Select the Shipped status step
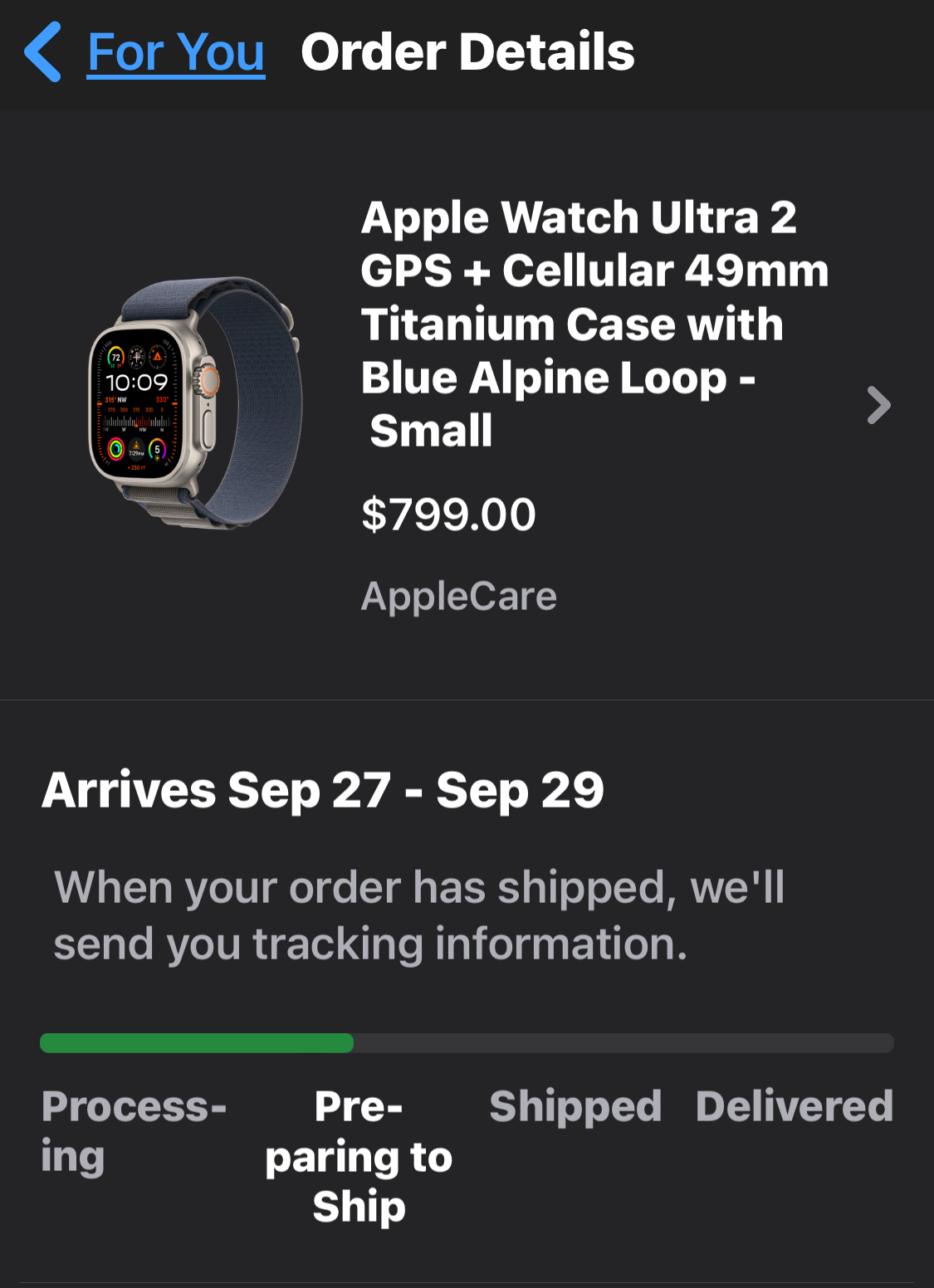This screenshot has width=934, height=1288. tap(575, 1106)
